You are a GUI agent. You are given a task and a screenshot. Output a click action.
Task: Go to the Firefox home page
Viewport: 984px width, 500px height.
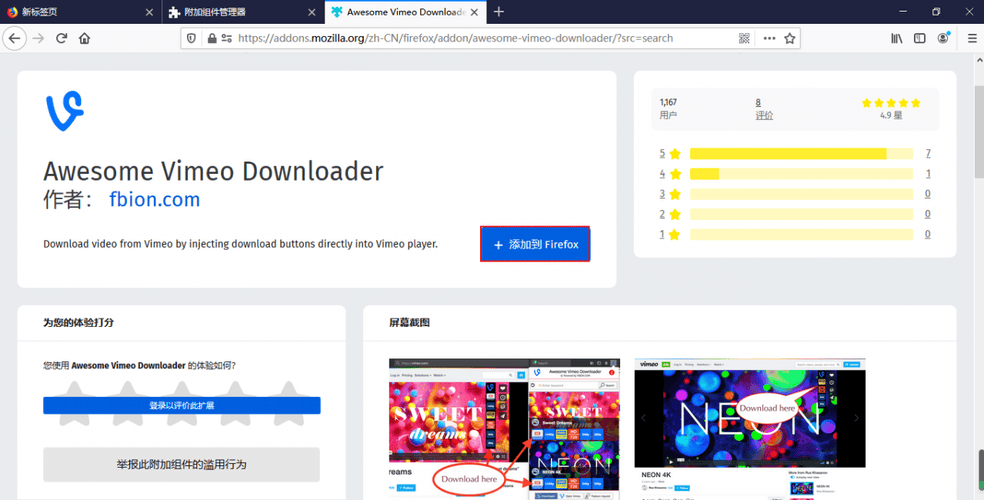coord(85,38)
